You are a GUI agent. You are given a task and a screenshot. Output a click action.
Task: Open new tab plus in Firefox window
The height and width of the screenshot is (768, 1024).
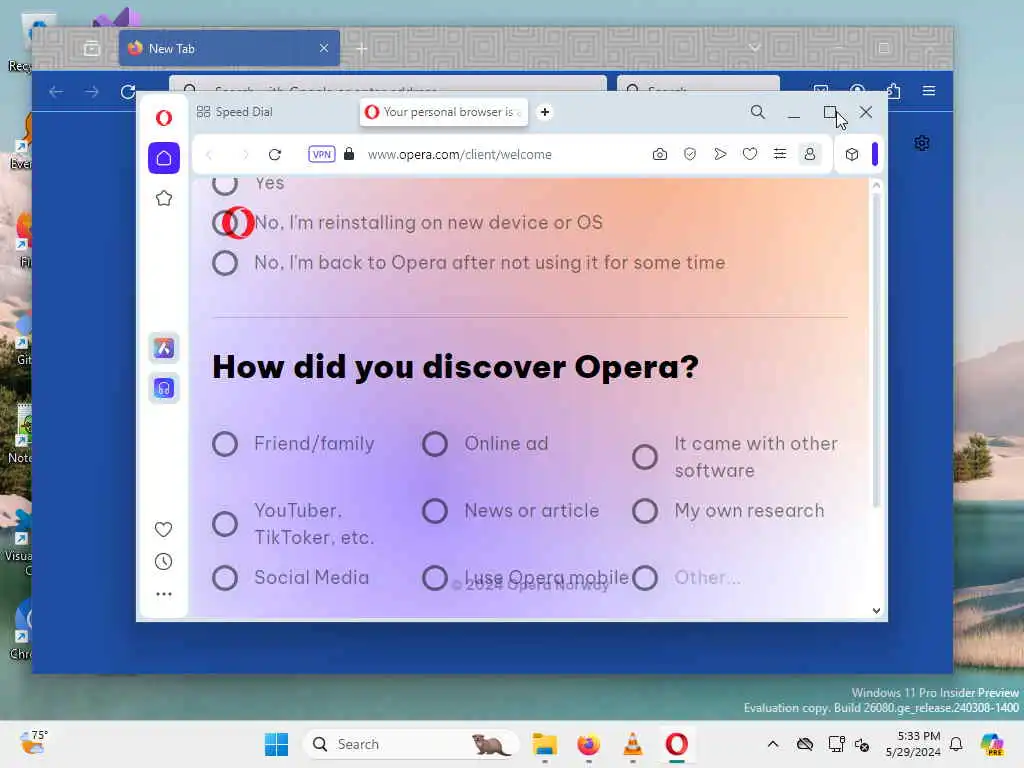coord(362,48)
